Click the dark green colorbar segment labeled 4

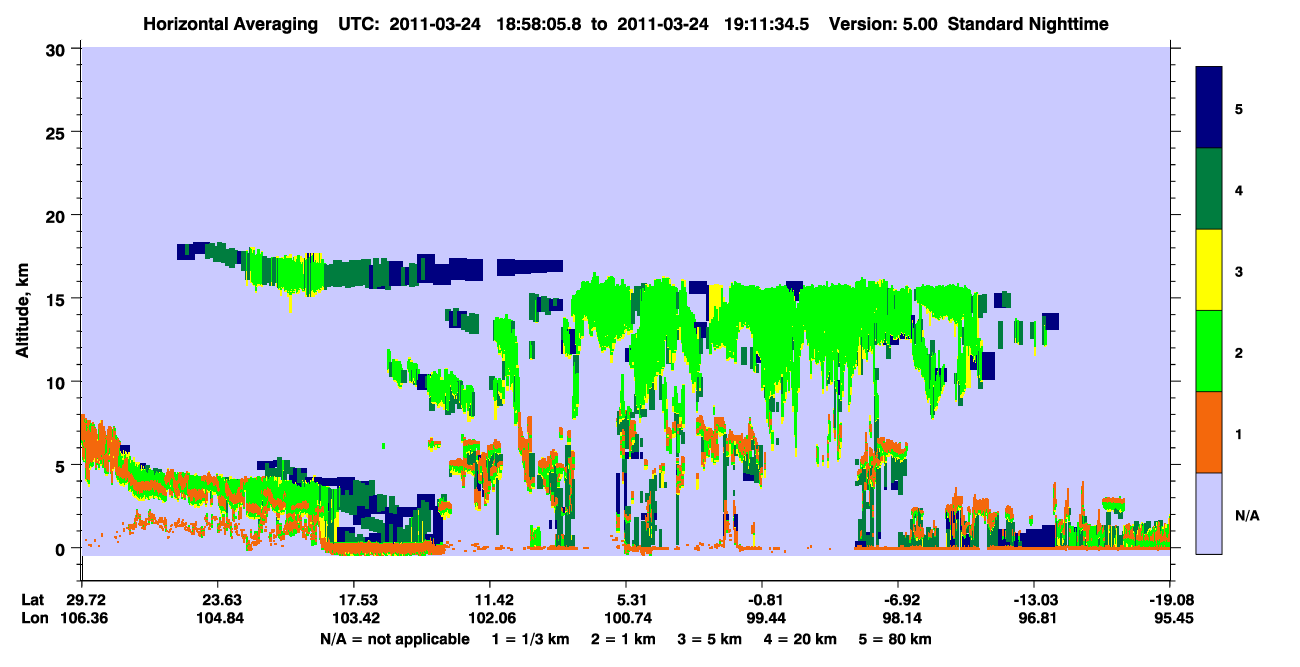(x=1209, y=189)
